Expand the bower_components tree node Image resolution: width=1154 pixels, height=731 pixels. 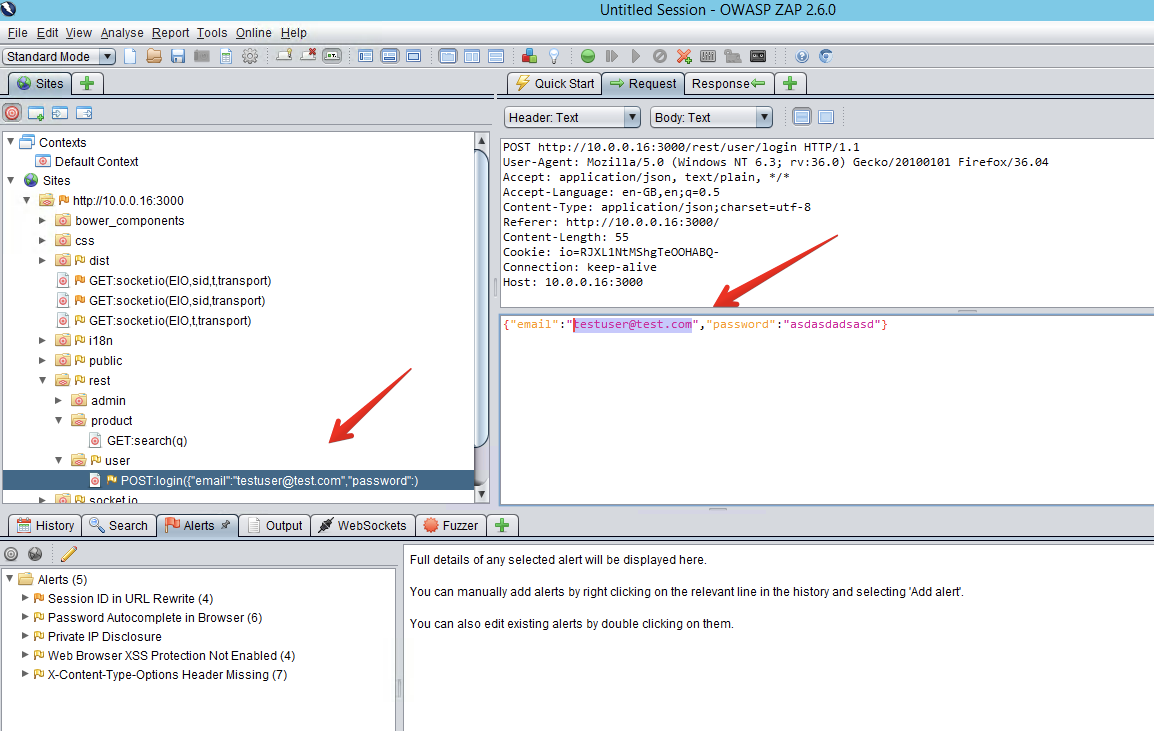click(42, 220)
